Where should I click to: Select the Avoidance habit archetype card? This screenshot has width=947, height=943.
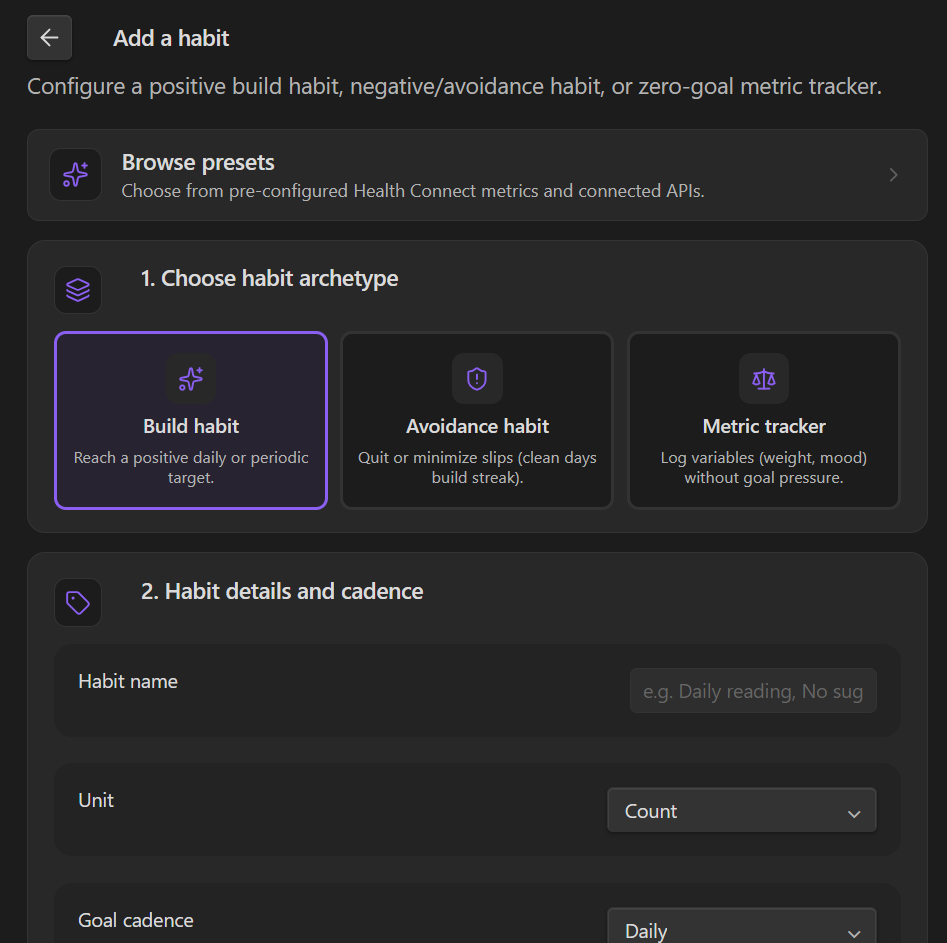(477, 420)
